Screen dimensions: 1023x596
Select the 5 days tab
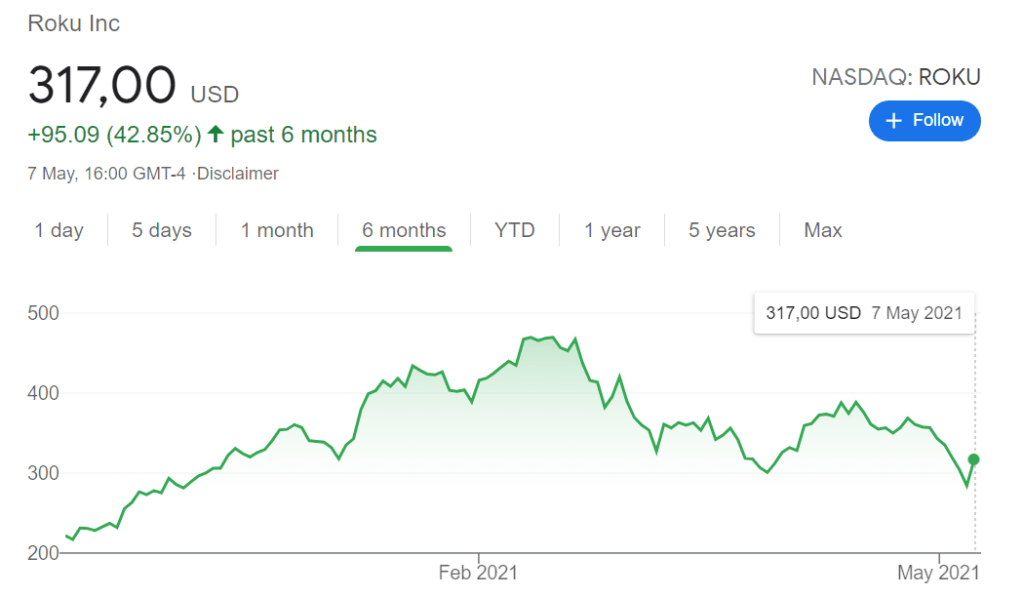(x=161, y=231)
